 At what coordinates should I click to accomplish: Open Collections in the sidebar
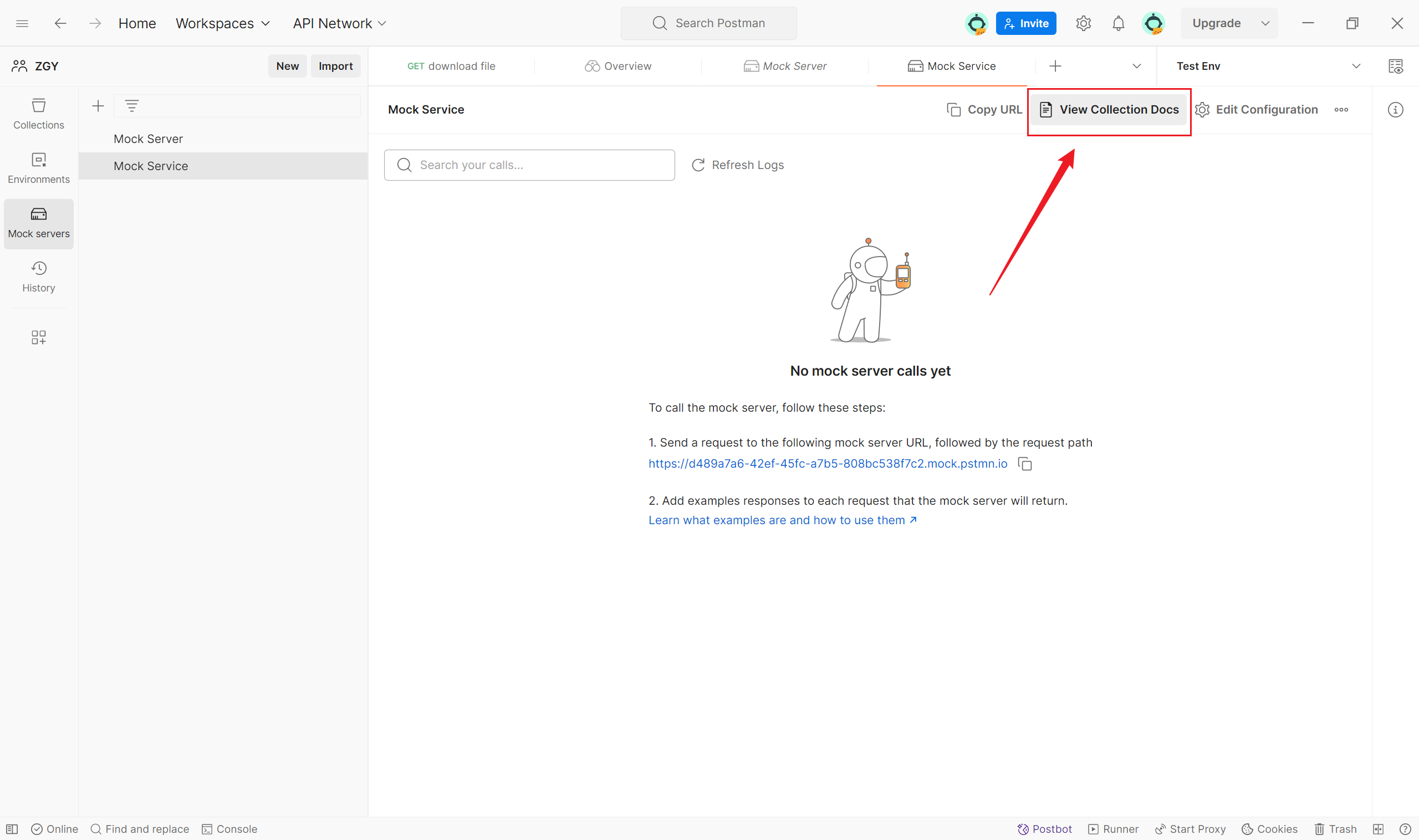coord(38,114)
